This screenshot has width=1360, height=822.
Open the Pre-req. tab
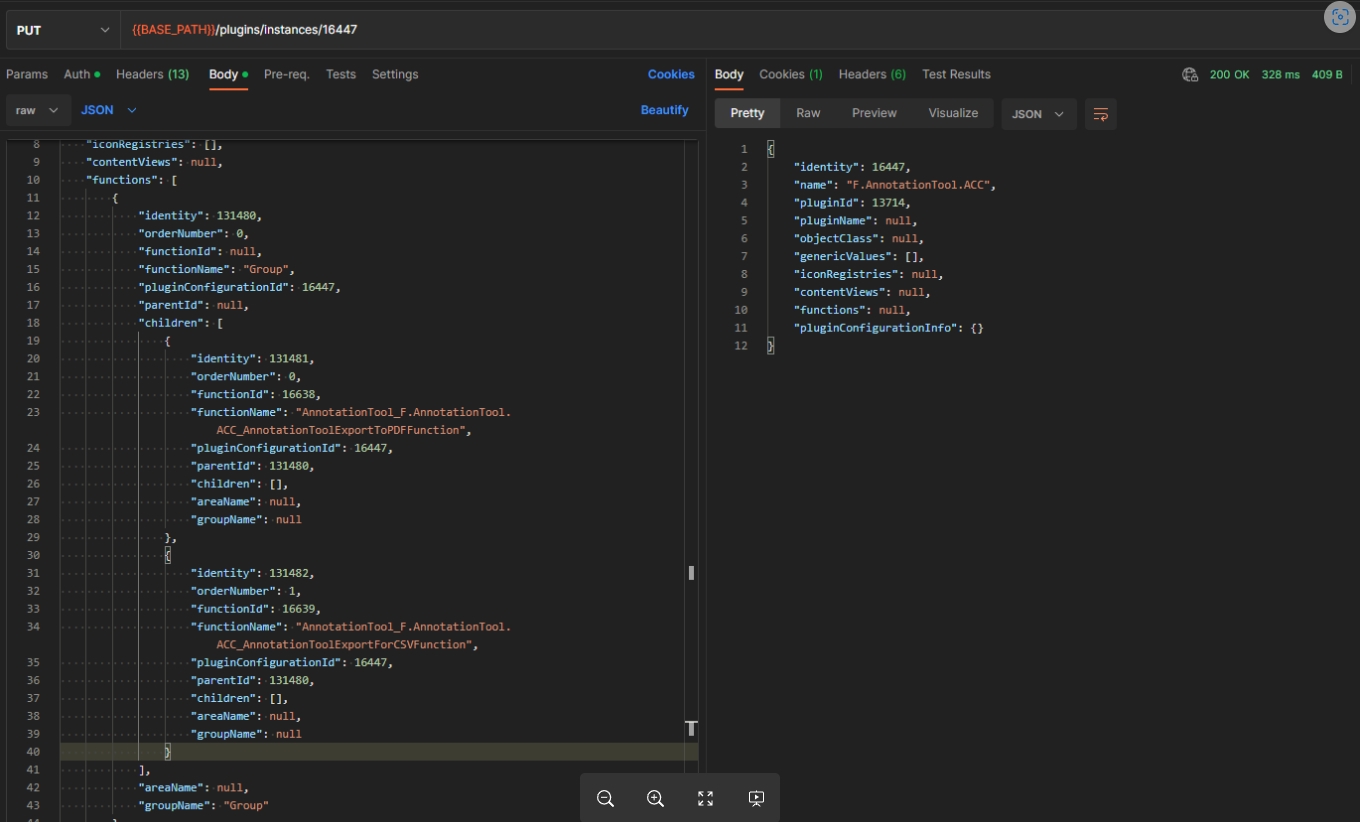pyautogui.click(x=287, y=74)
